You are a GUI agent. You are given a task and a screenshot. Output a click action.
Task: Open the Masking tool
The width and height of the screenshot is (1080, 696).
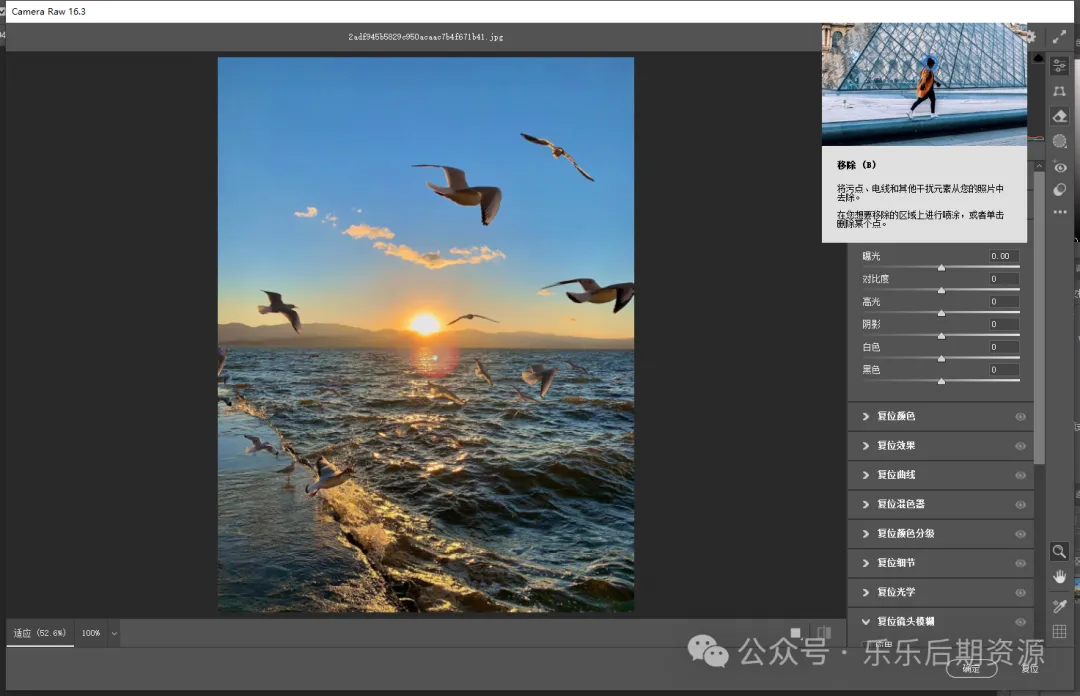pyautogui.click(x=1060, y=141)
